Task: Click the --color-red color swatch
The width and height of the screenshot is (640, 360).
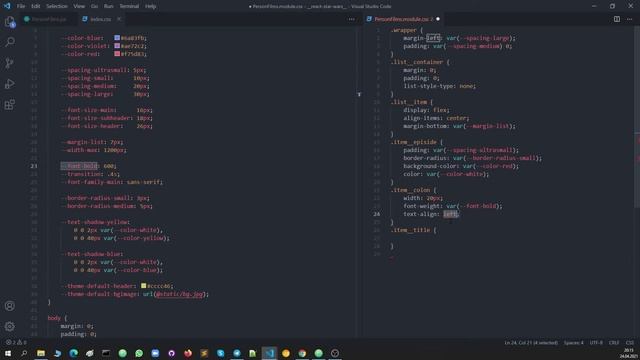Action: pyautogui.click(x=117, y=54)
